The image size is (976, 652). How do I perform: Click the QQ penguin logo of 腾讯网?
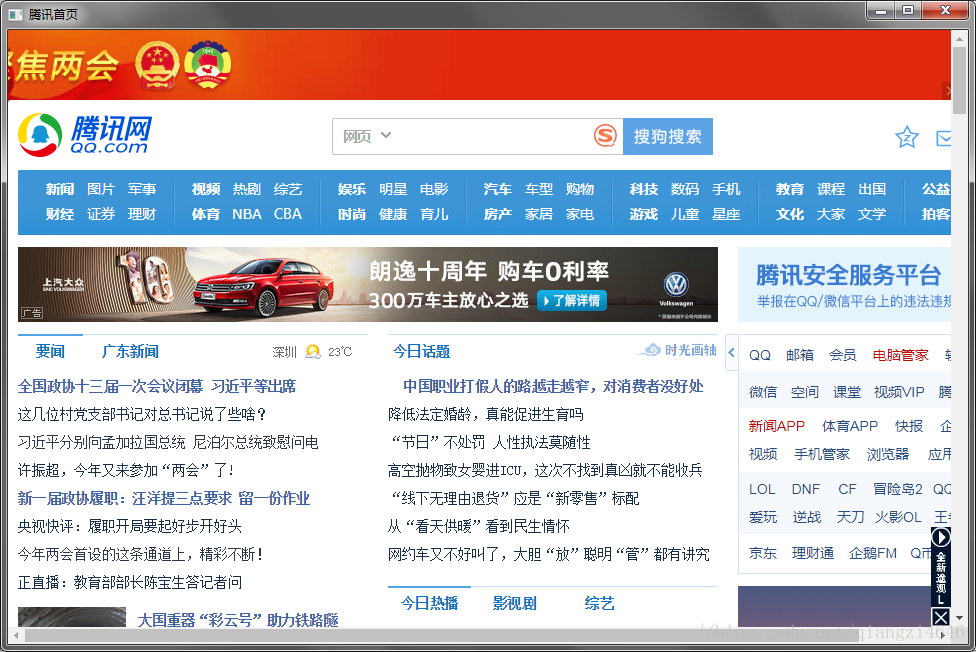click(x=38, y=135)
